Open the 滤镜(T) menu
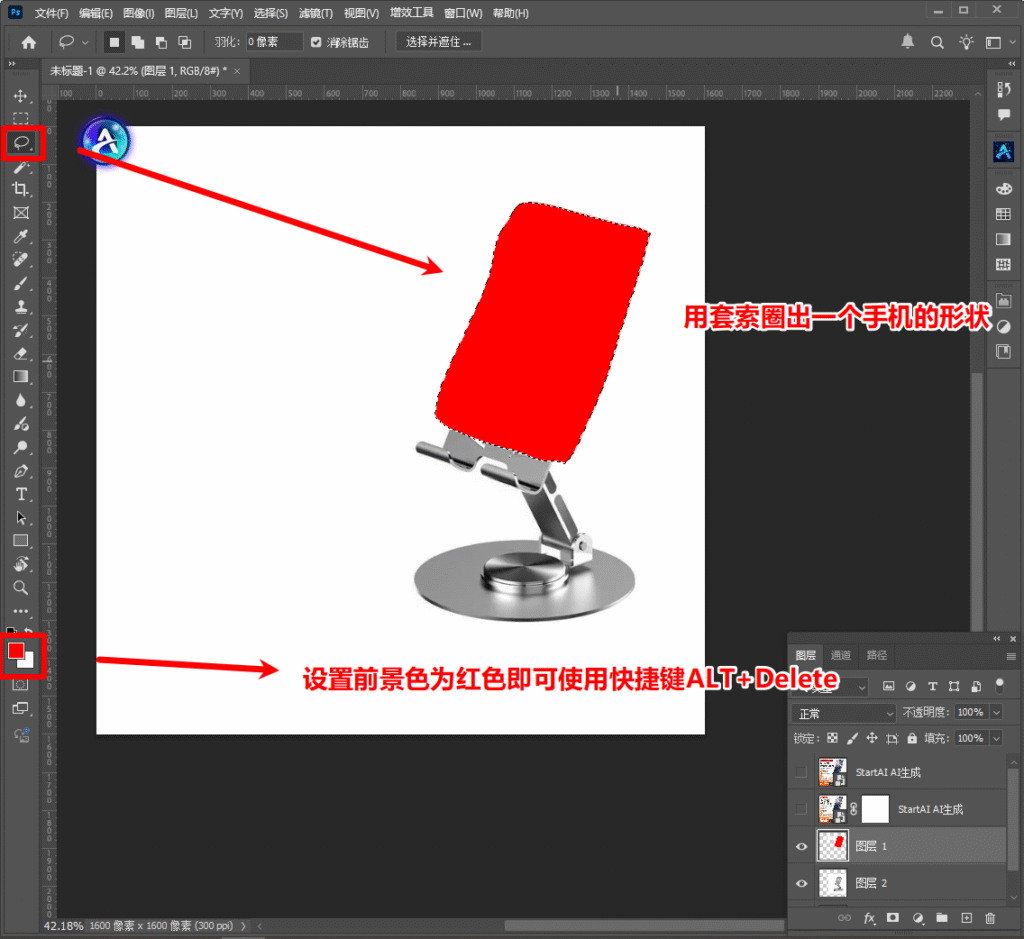The image size is (1024, 939). [x=315, y=13]
